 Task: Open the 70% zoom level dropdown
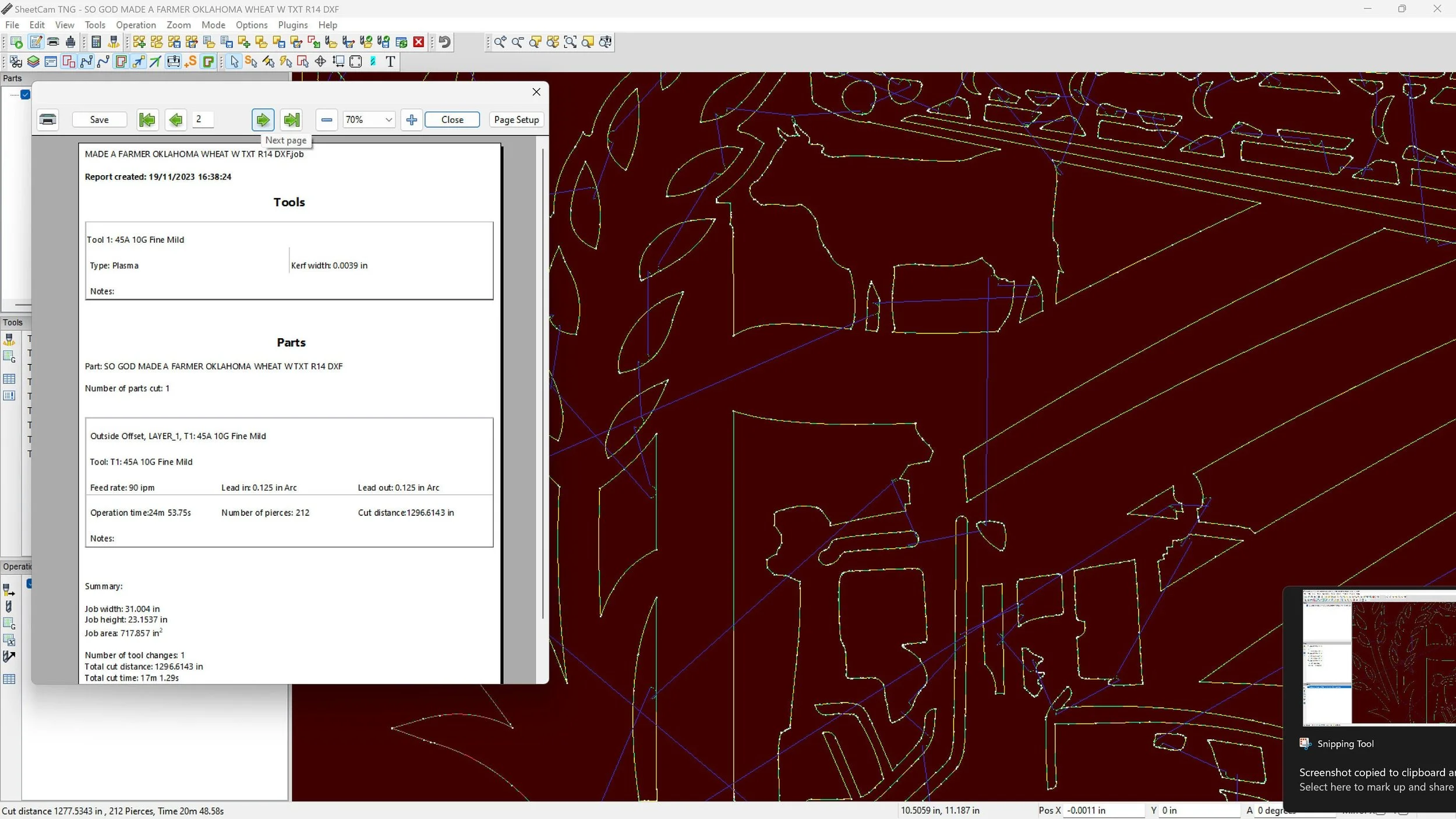pyautogui.click(x=388, y=120)
